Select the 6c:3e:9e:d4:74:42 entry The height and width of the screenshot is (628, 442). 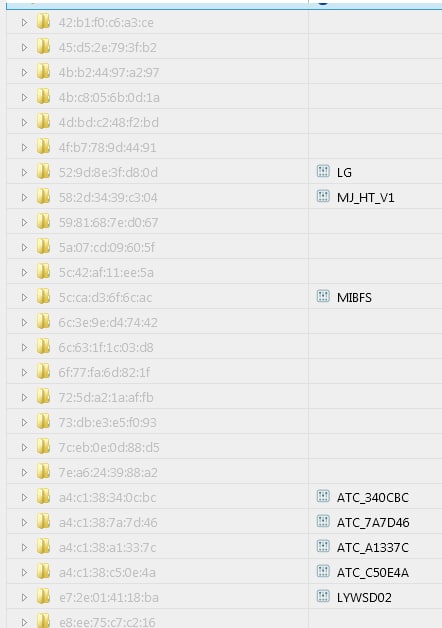point(108,322)
